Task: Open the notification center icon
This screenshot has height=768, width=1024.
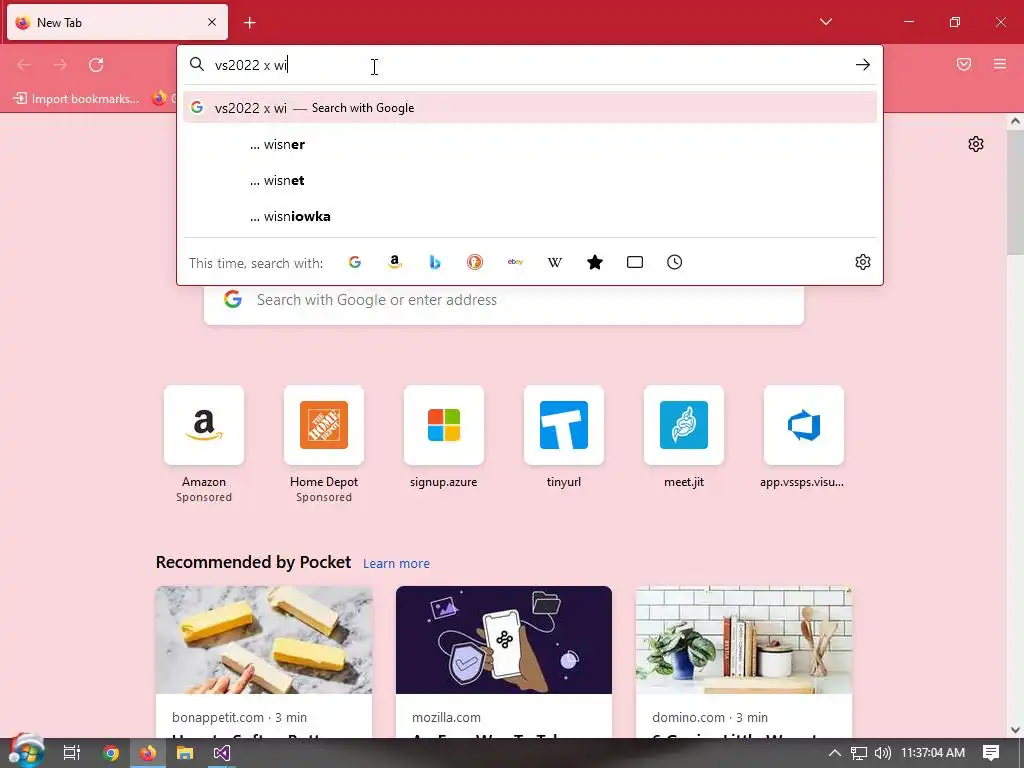Action: [991, 753]
